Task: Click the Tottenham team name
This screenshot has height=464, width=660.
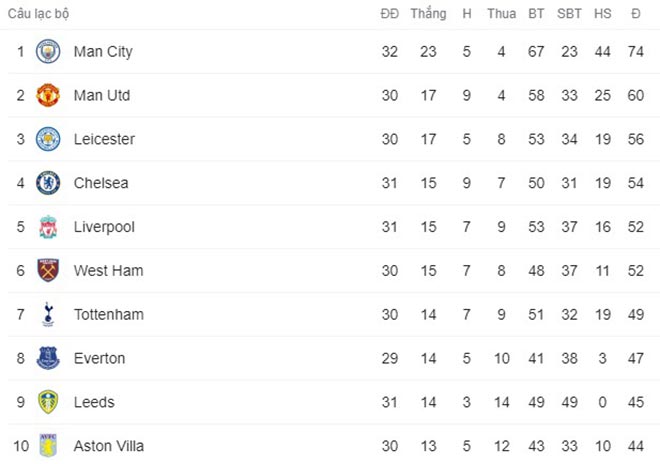Action: click(x=108, y=314)
